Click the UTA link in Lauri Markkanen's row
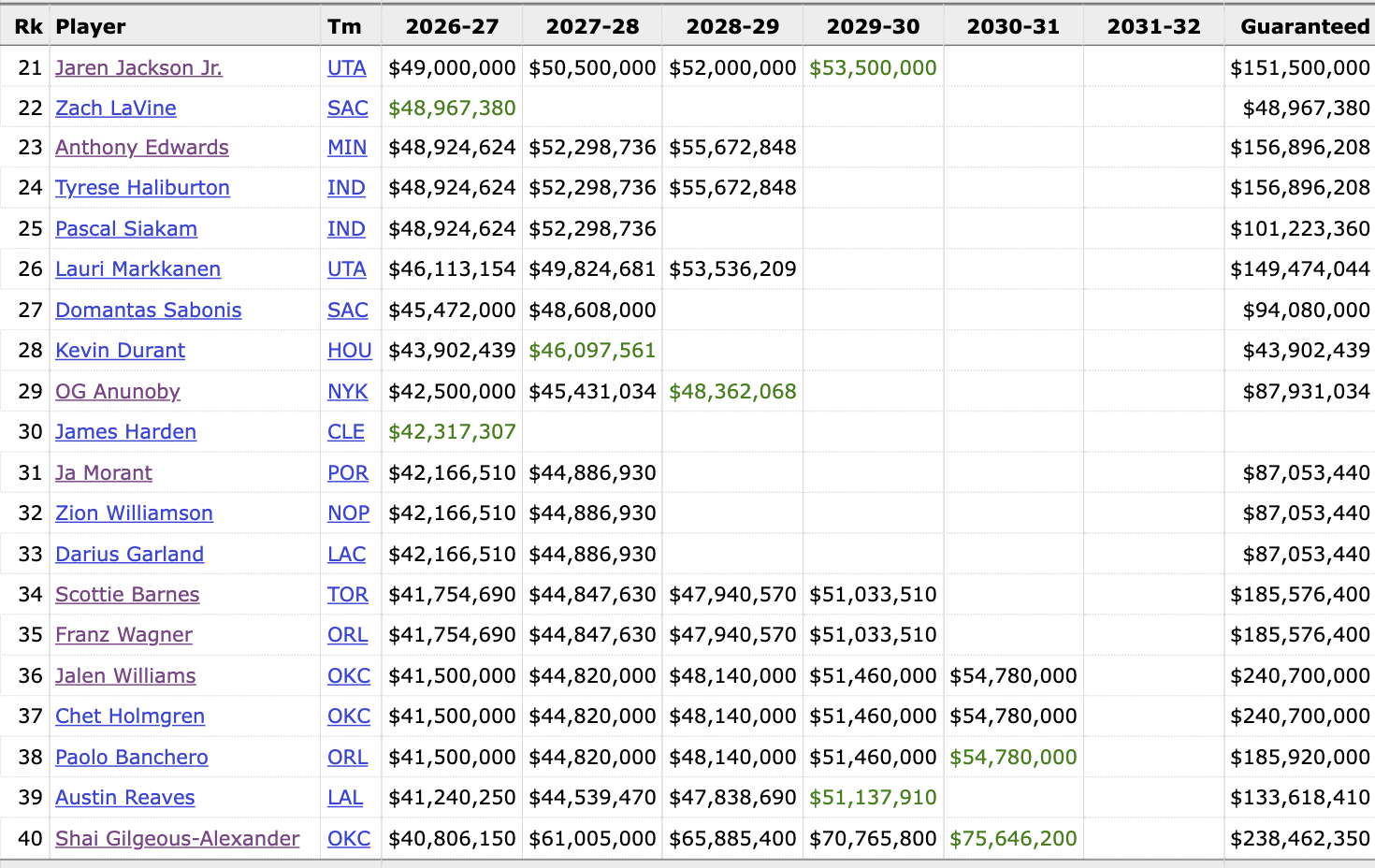Screen dimensions: 1375x868 click(347, 268)
